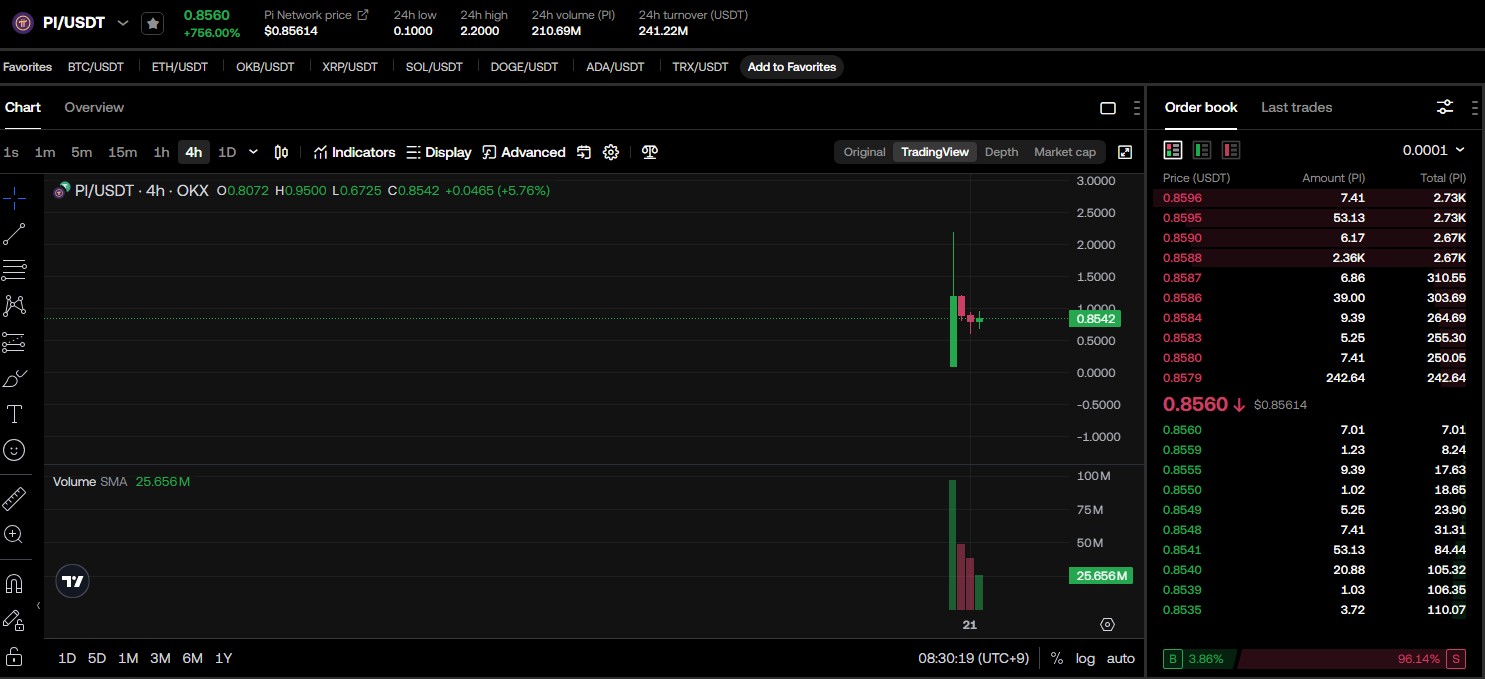
Task: Select the ruler measure tool
Action: click(x=14, y=497)
